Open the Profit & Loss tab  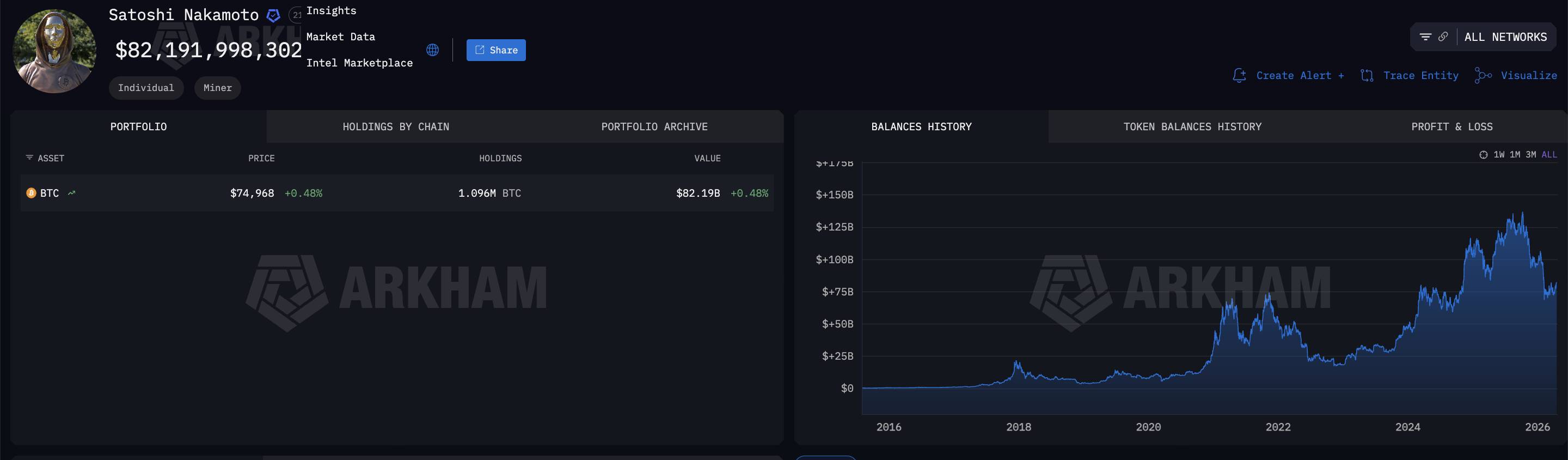pyautogui.click(x=1451, y=127)
